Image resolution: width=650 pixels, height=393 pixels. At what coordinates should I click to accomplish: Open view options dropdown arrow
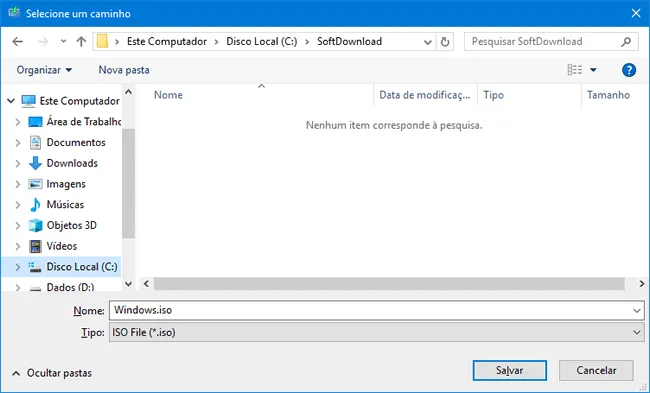pyautogui.click(x=593, y=70)
